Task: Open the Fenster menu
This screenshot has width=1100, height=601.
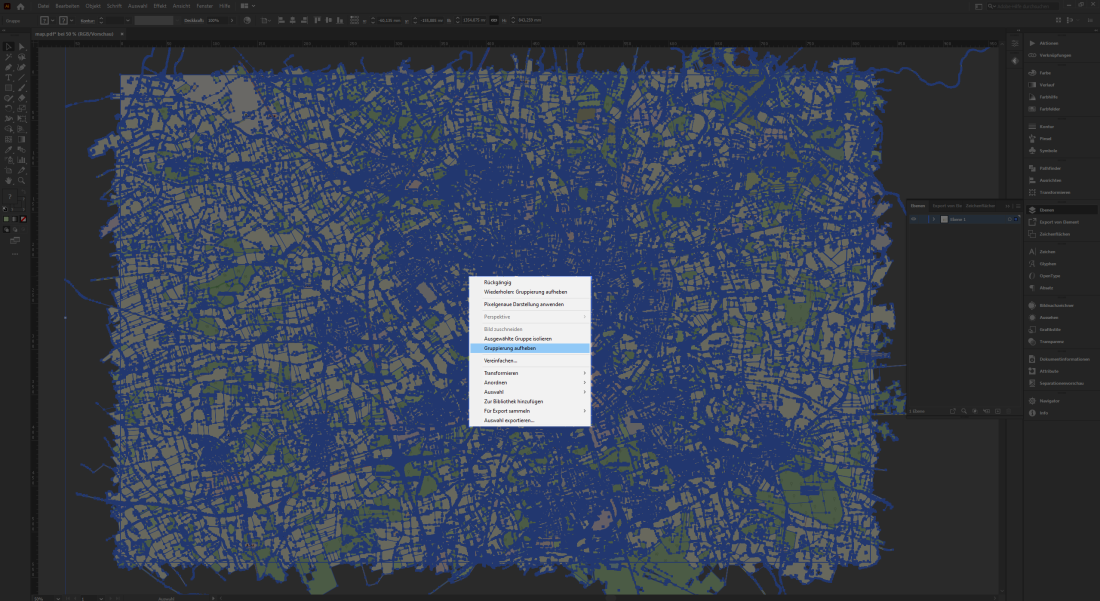Action: pyautogui.click(x=204, y=6)
